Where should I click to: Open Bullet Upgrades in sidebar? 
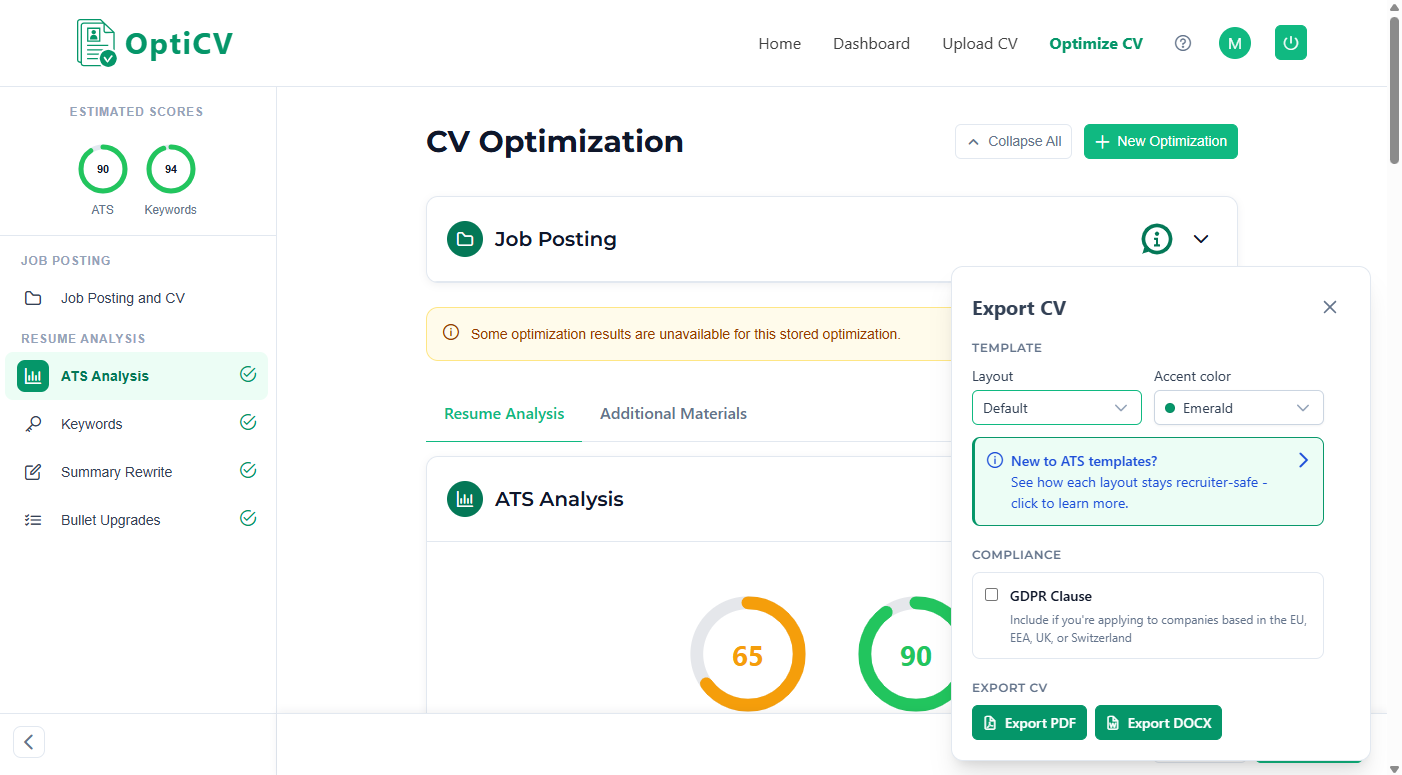(x=136, y=520)
